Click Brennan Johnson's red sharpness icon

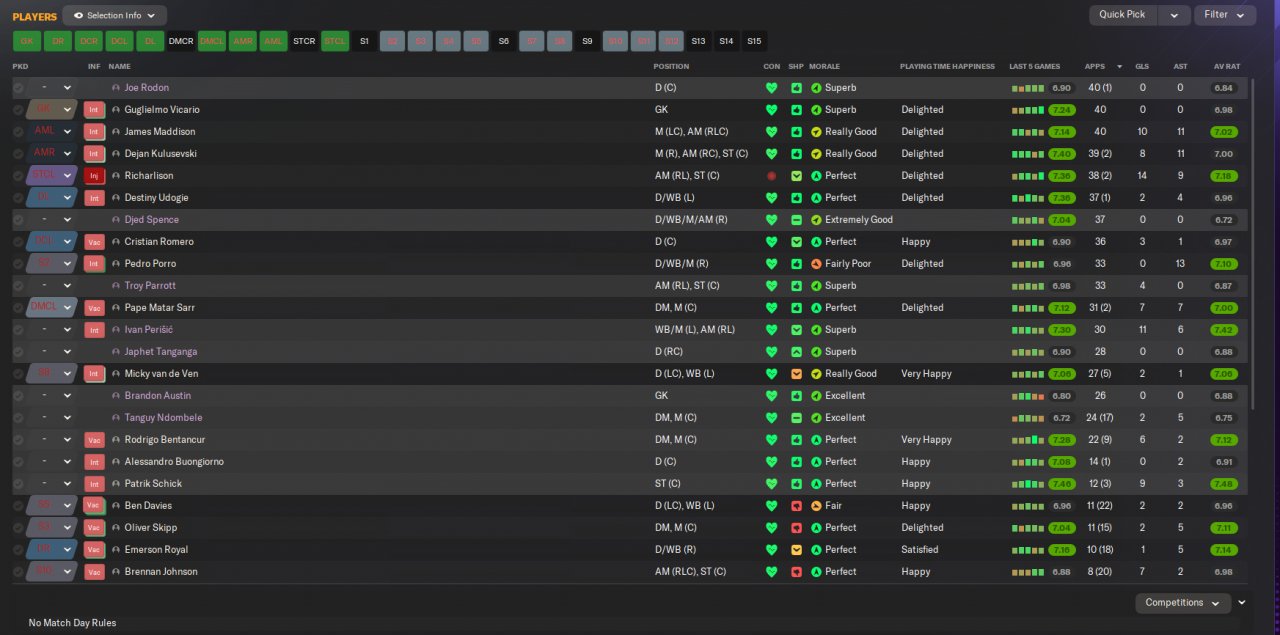[x=796, y=572]
